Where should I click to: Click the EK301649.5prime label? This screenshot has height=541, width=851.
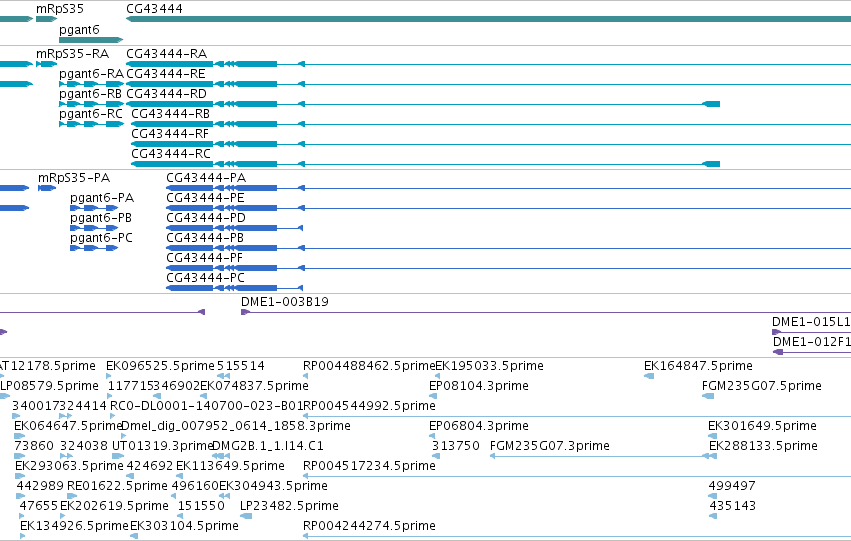point(762,426)
